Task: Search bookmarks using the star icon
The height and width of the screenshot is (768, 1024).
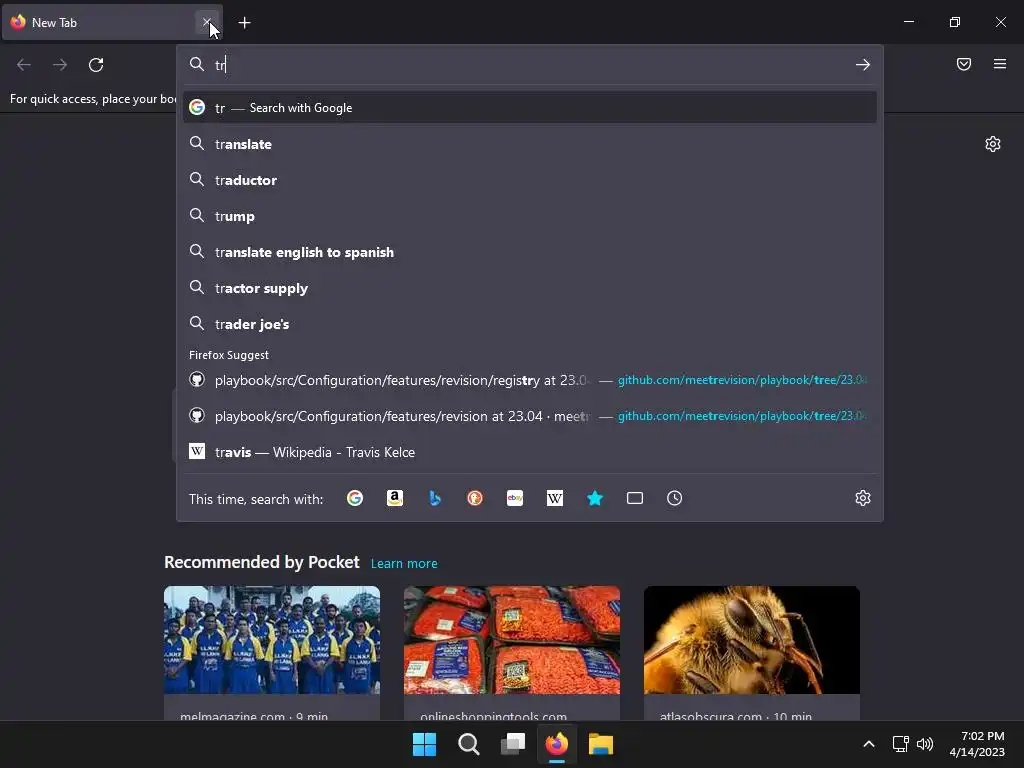Action: point(595,498)
